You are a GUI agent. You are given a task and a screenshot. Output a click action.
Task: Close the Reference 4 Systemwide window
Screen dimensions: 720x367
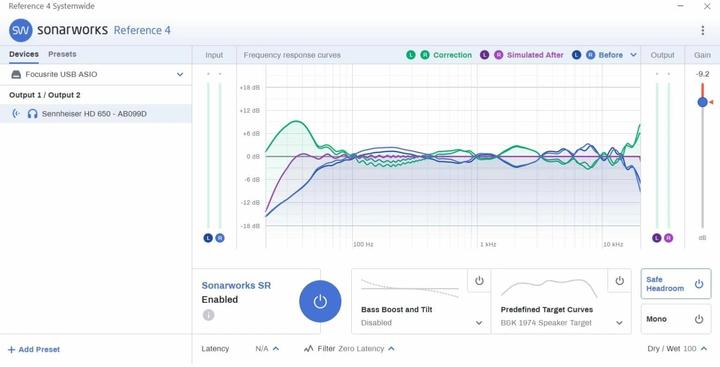click(707, 6)
